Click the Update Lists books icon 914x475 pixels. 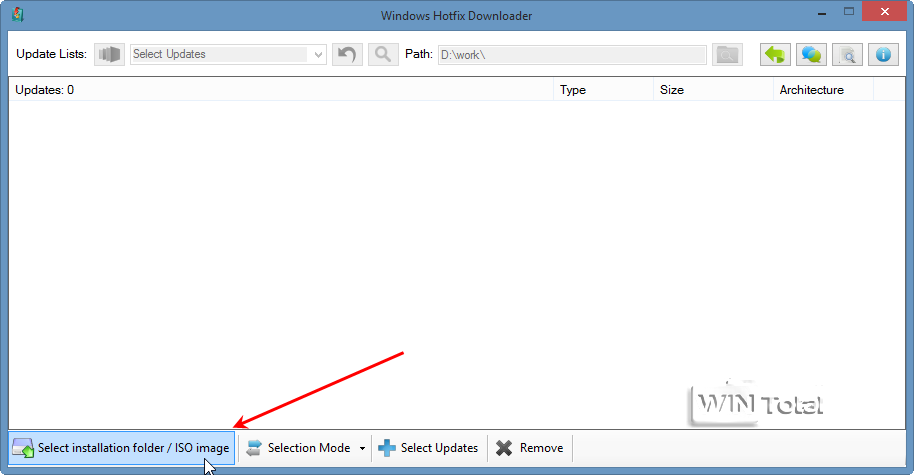click(110, 54)
